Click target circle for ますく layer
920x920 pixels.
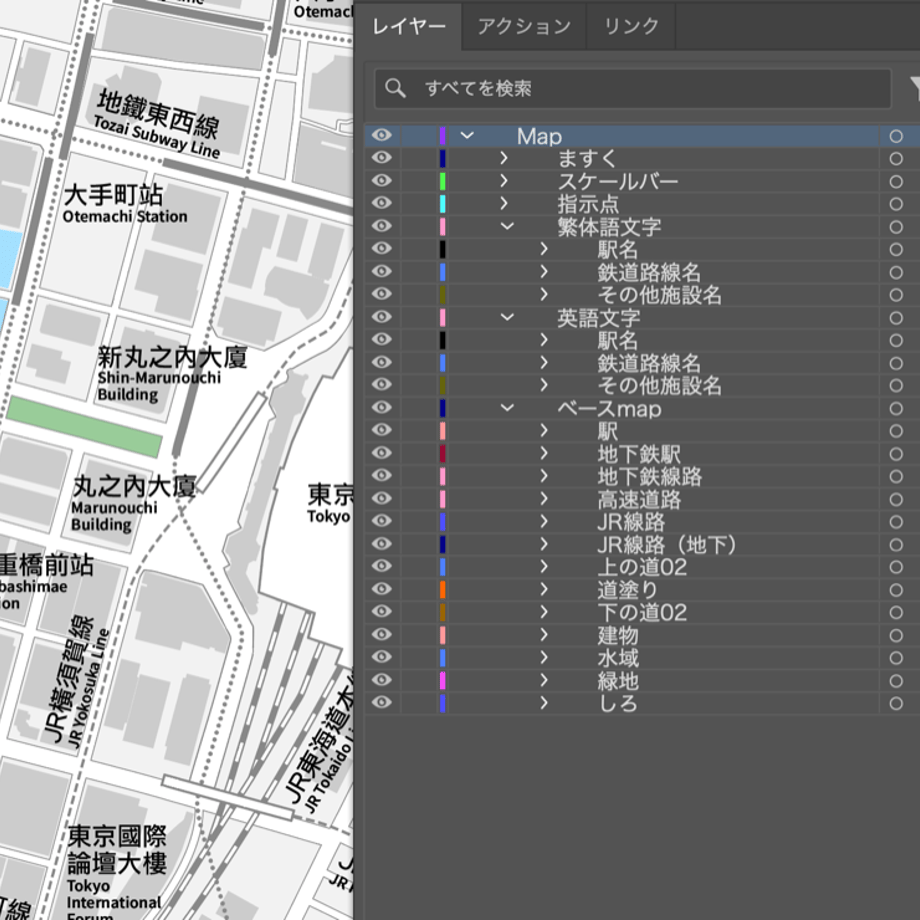coord(896,158)
